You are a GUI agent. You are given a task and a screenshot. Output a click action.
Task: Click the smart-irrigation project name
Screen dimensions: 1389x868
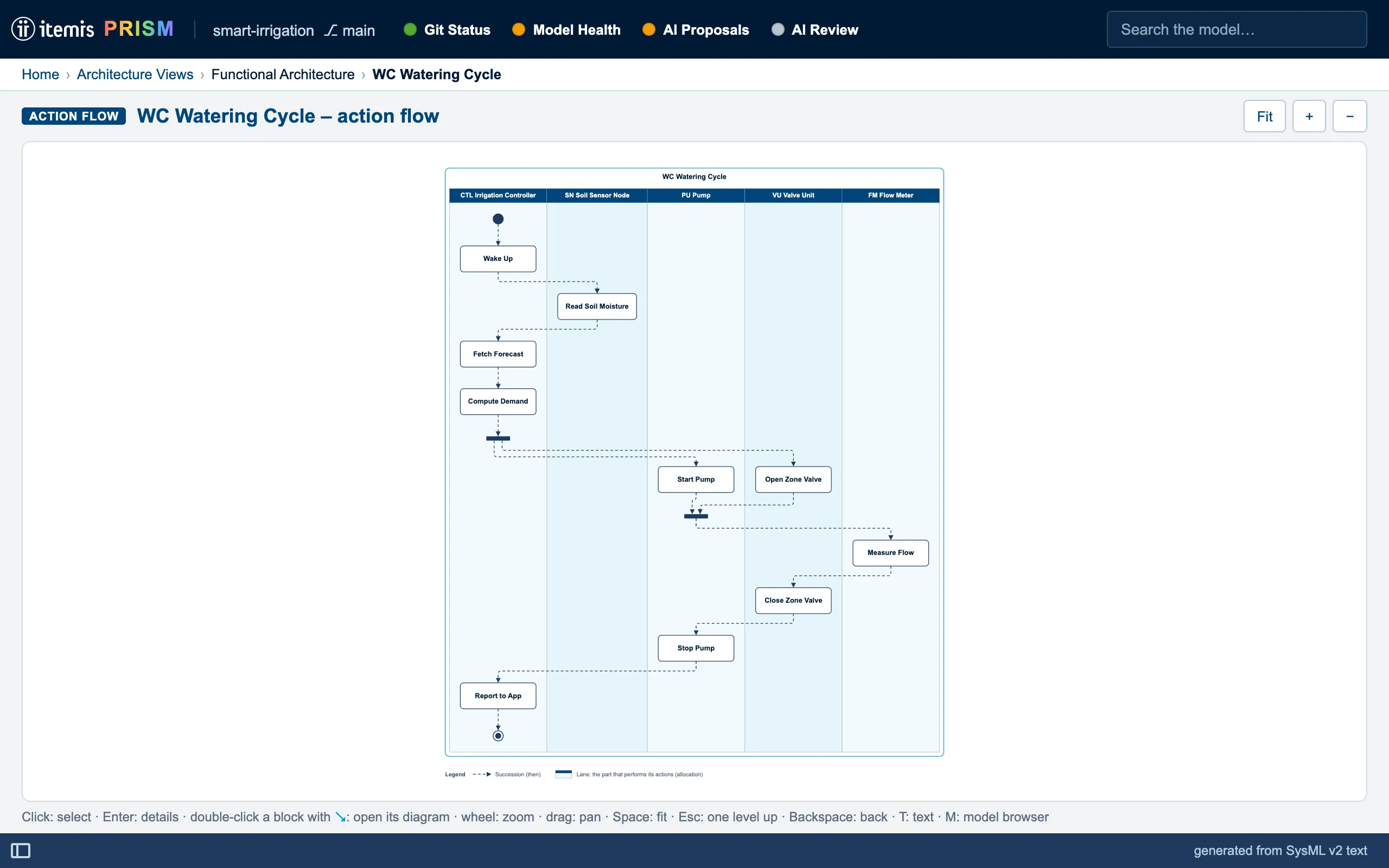click(x=264, y=30)
